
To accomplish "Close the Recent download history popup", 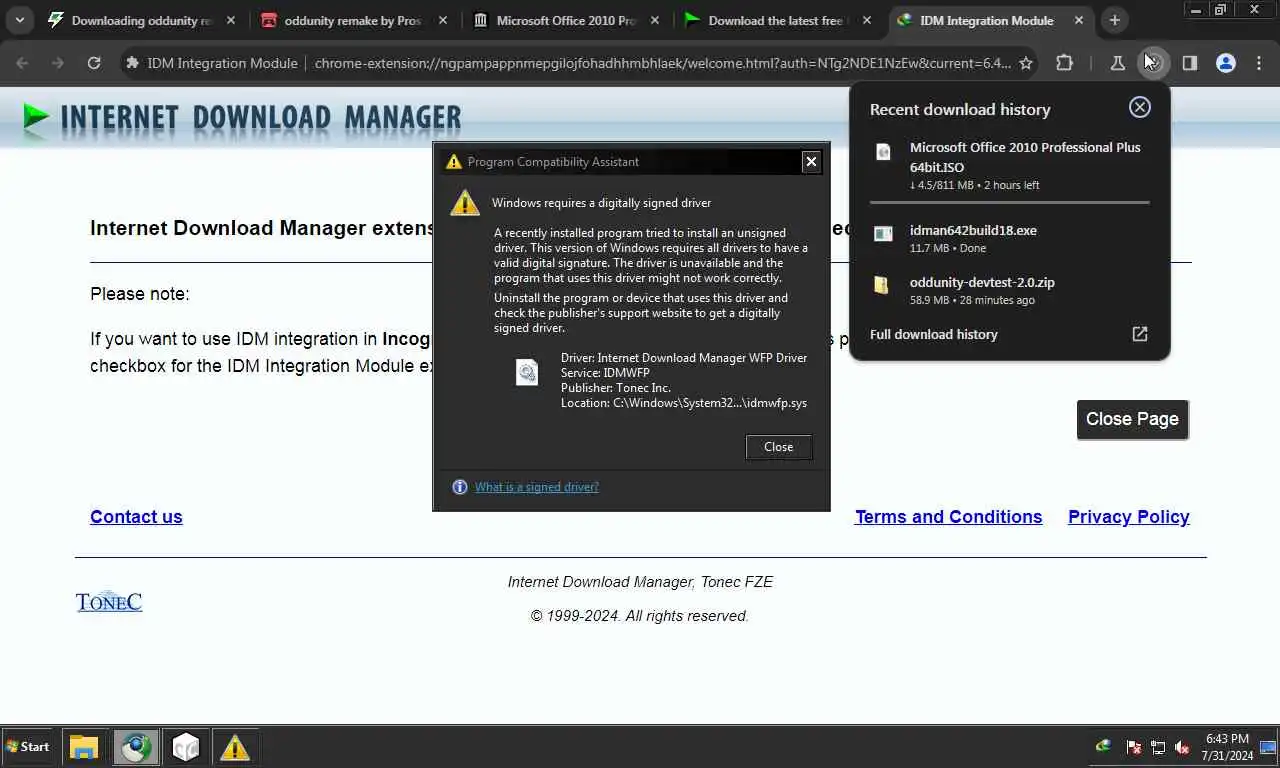I will 1140,108.
